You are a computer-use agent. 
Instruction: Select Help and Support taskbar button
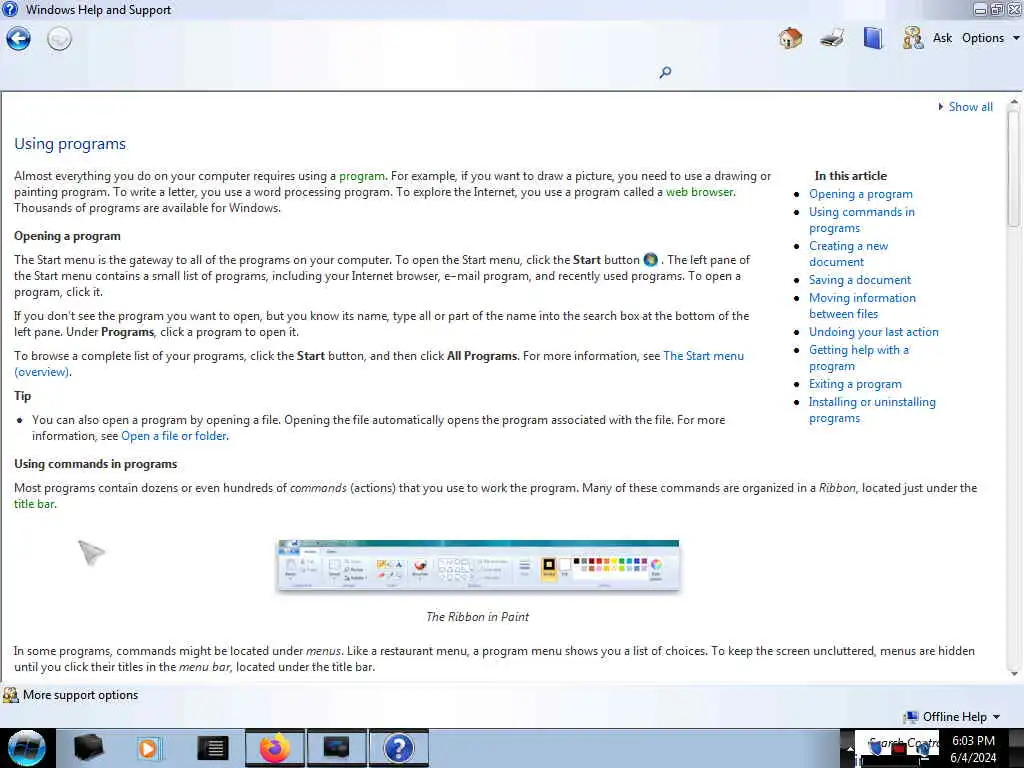(x=399, y=748)
